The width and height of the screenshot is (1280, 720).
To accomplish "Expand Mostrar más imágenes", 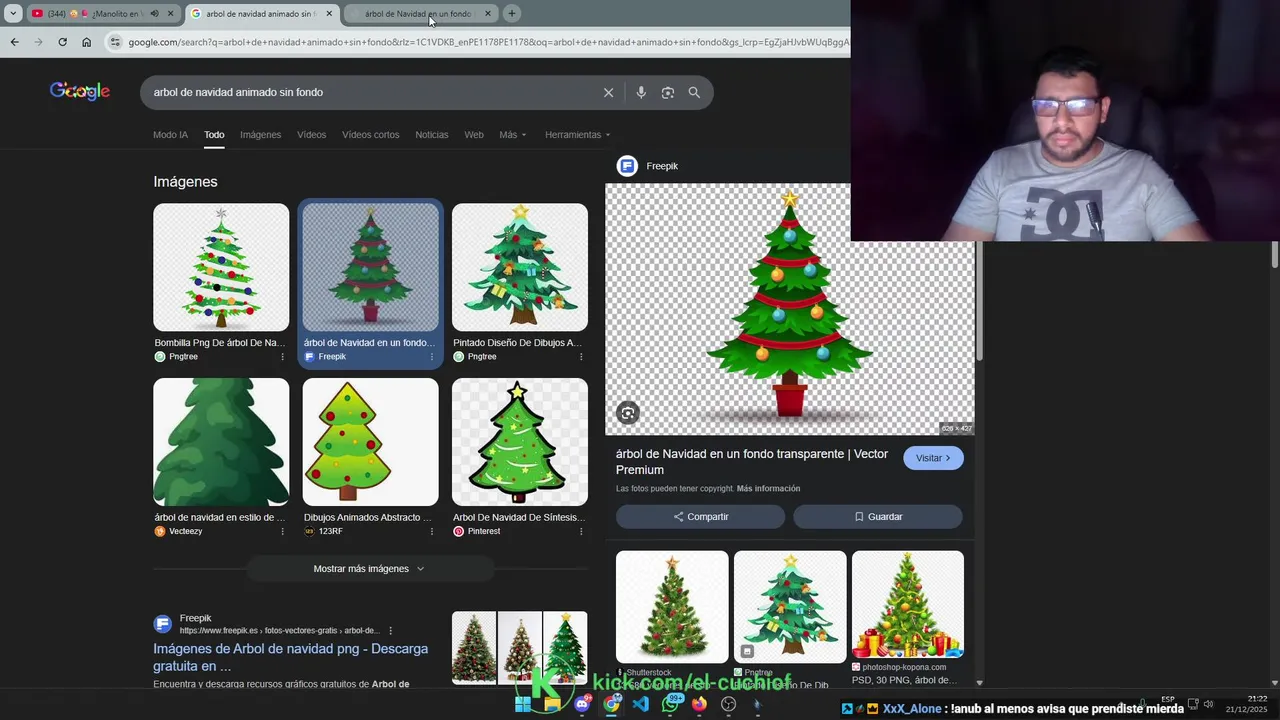I will (369, 569).
